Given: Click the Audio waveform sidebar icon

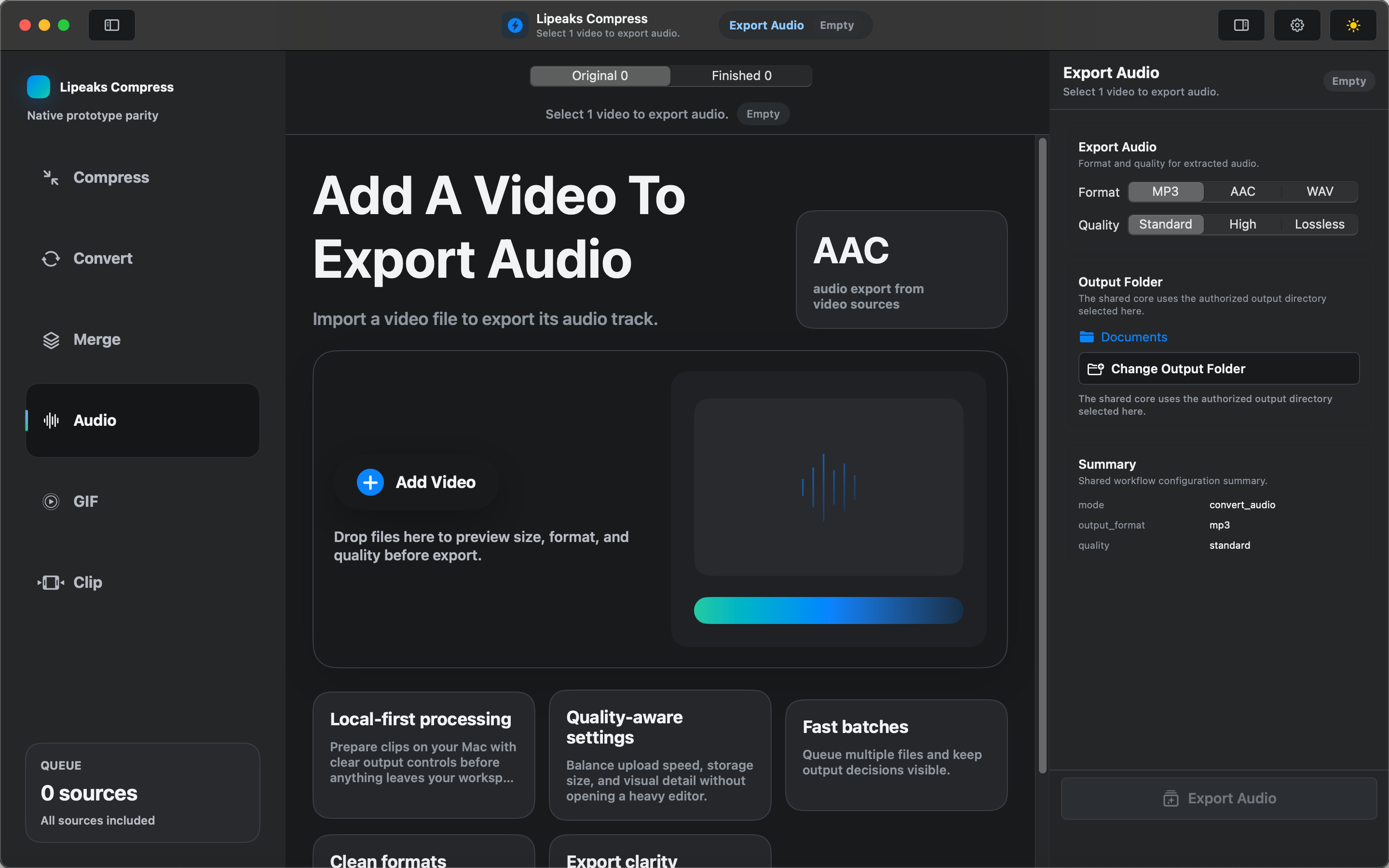Looking at the screenshot, I should [51, 421].
